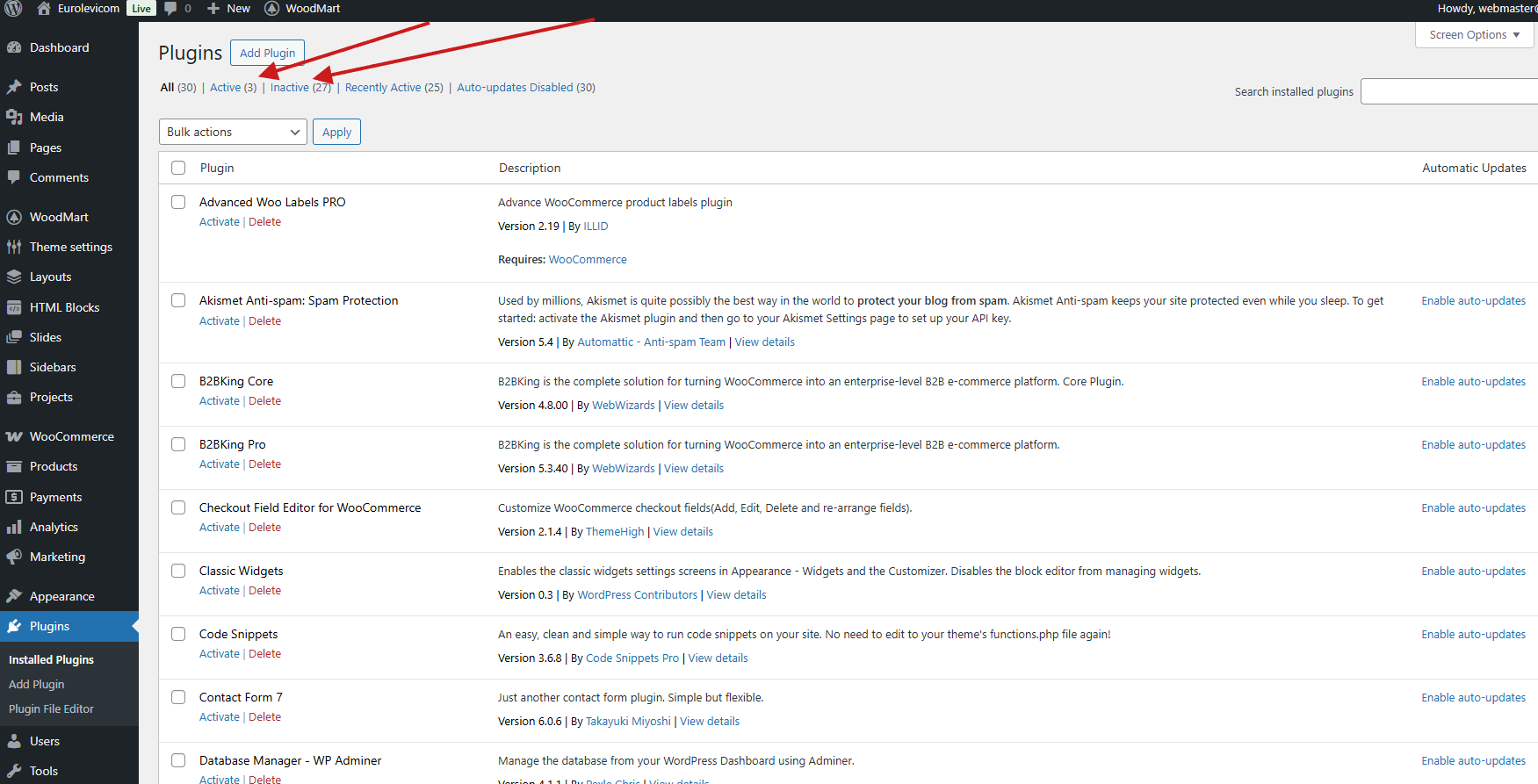1538x784 pixels.
Task: Click the Users person icon
Action: click(x=14, y=741)
